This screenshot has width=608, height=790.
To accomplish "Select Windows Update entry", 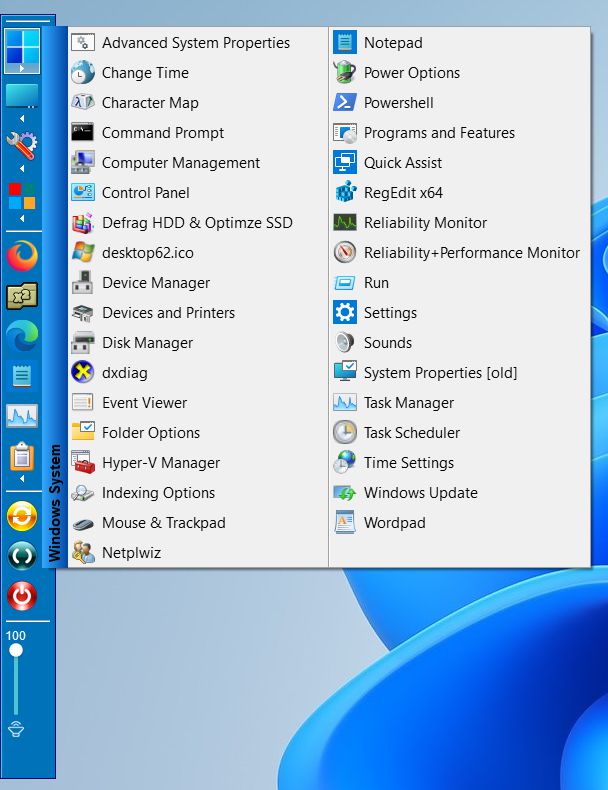I will click(420, 493).
